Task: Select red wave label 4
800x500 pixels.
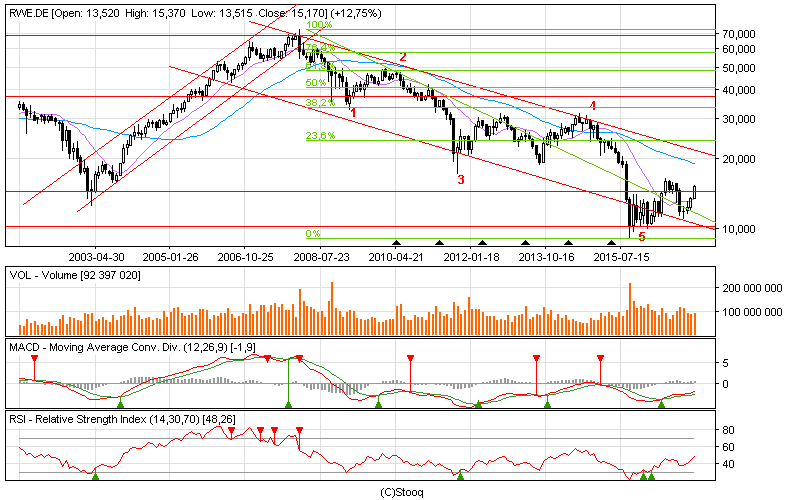Action: tap(592, 106)
